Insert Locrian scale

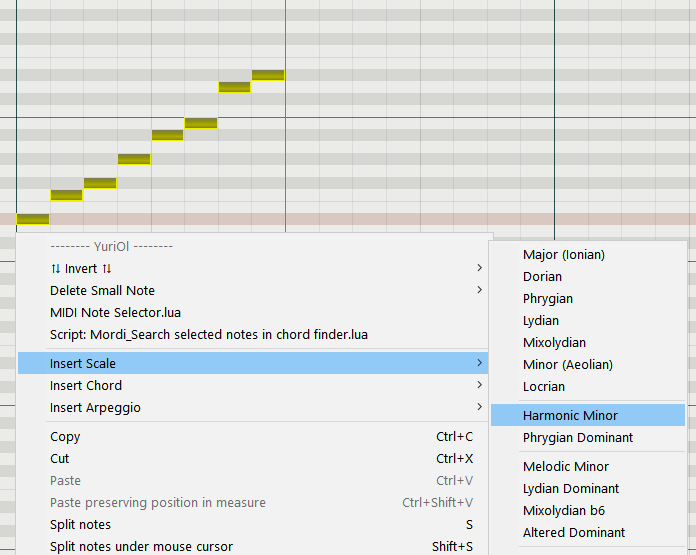(588, 386)
